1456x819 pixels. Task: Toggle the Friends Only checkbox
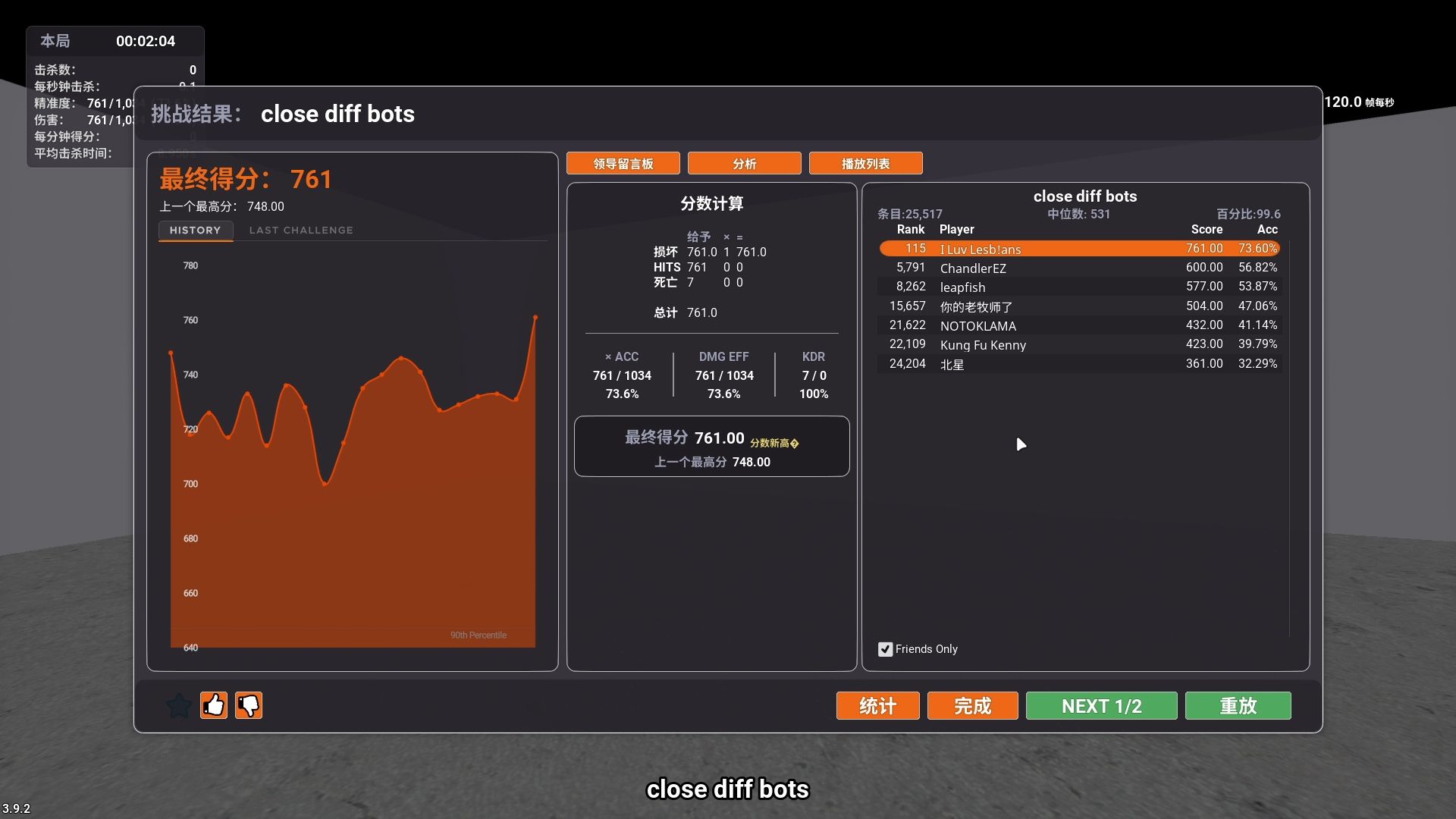click(x=885, y=649)
